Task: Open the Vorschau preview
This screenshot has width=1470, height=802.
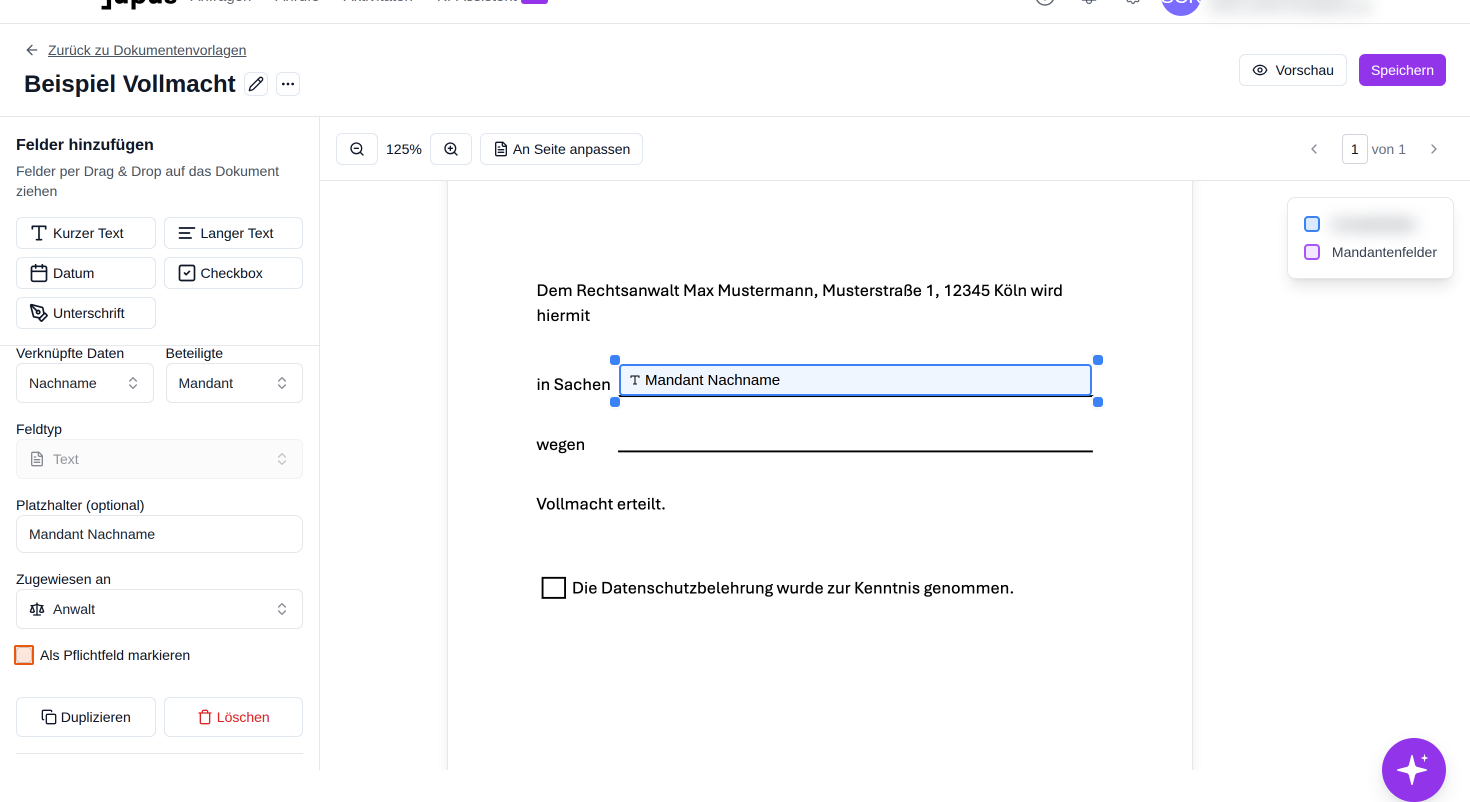Action: click(x=1293, y=70)
